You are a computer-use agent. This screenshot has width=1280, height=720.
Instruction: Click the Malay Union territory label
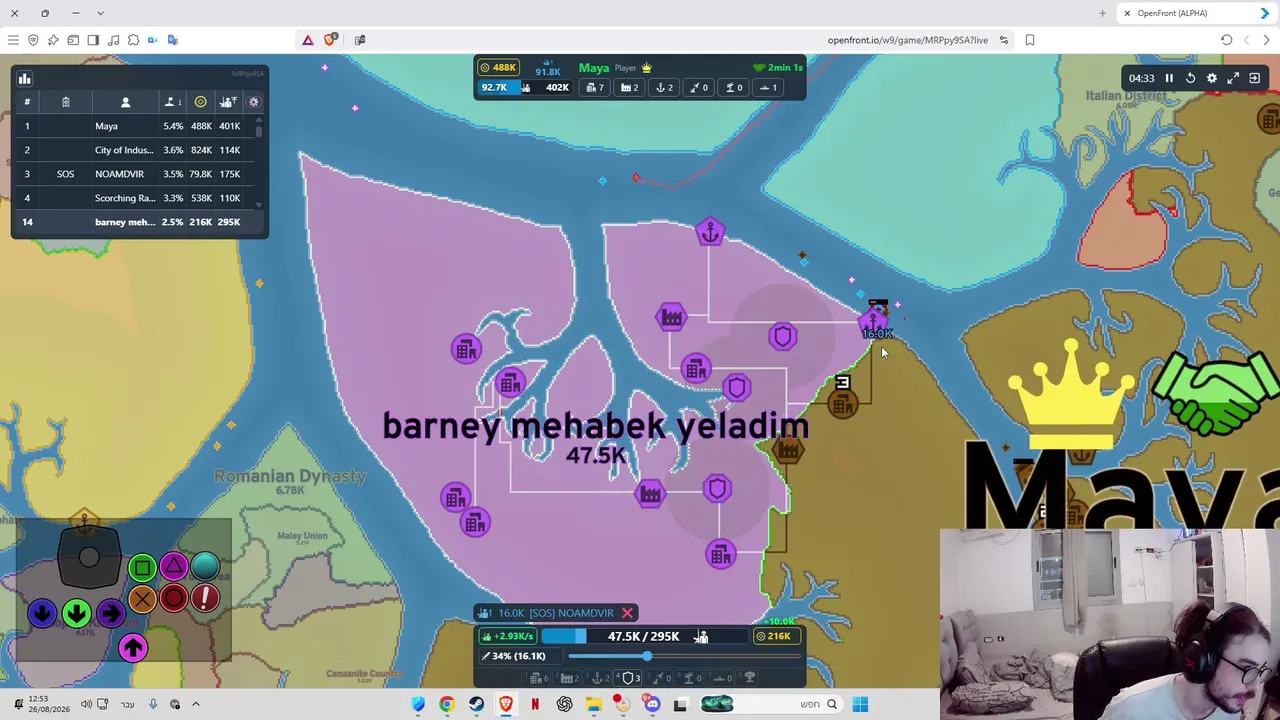click(302, 536)
